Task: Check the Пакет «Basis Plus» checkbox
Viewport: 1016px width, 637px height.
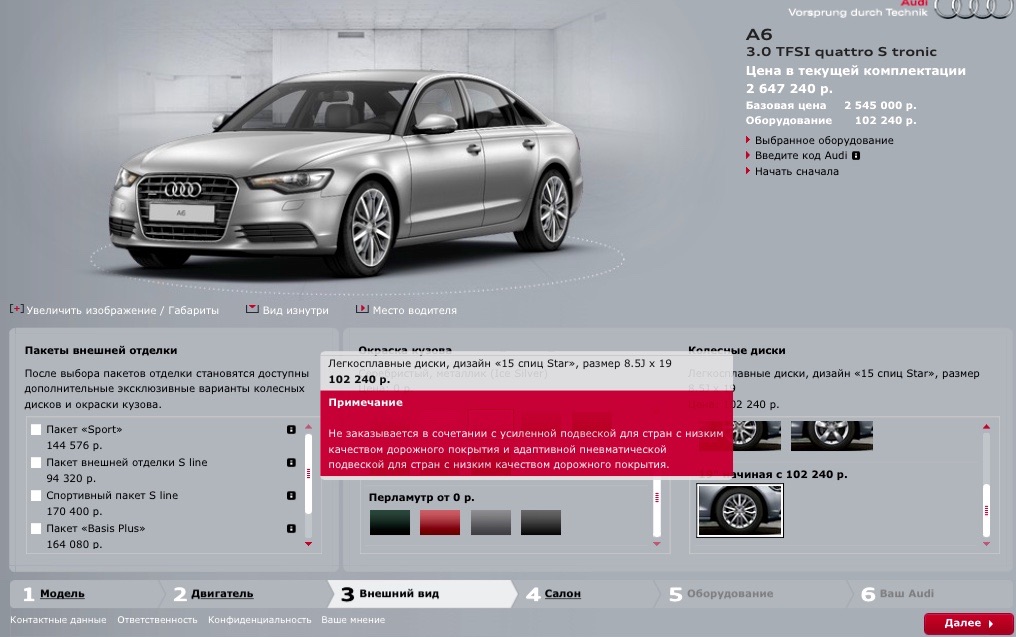Action: 36,529
